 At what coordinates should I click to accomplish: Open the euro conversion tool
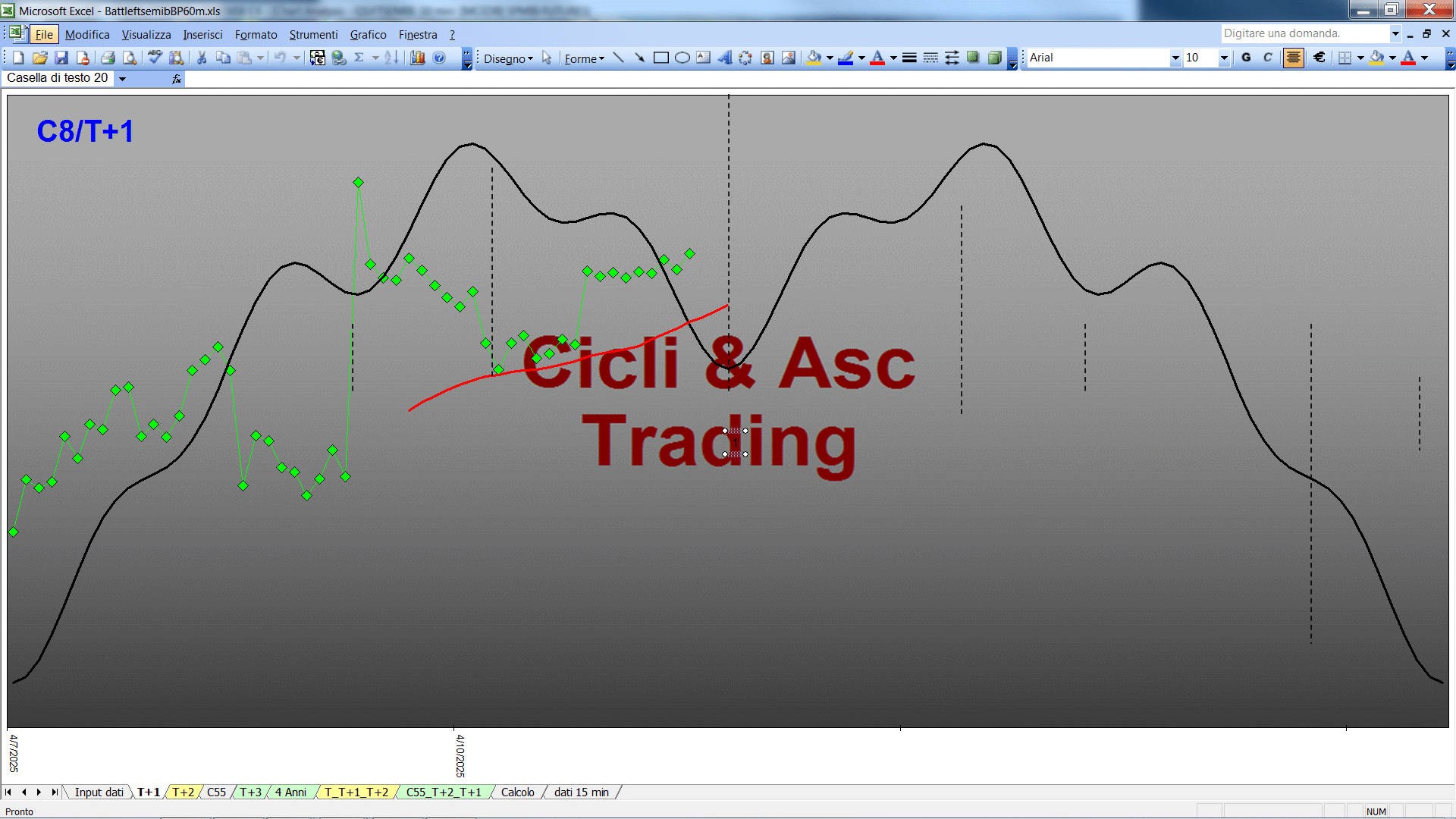pos(318,58)
